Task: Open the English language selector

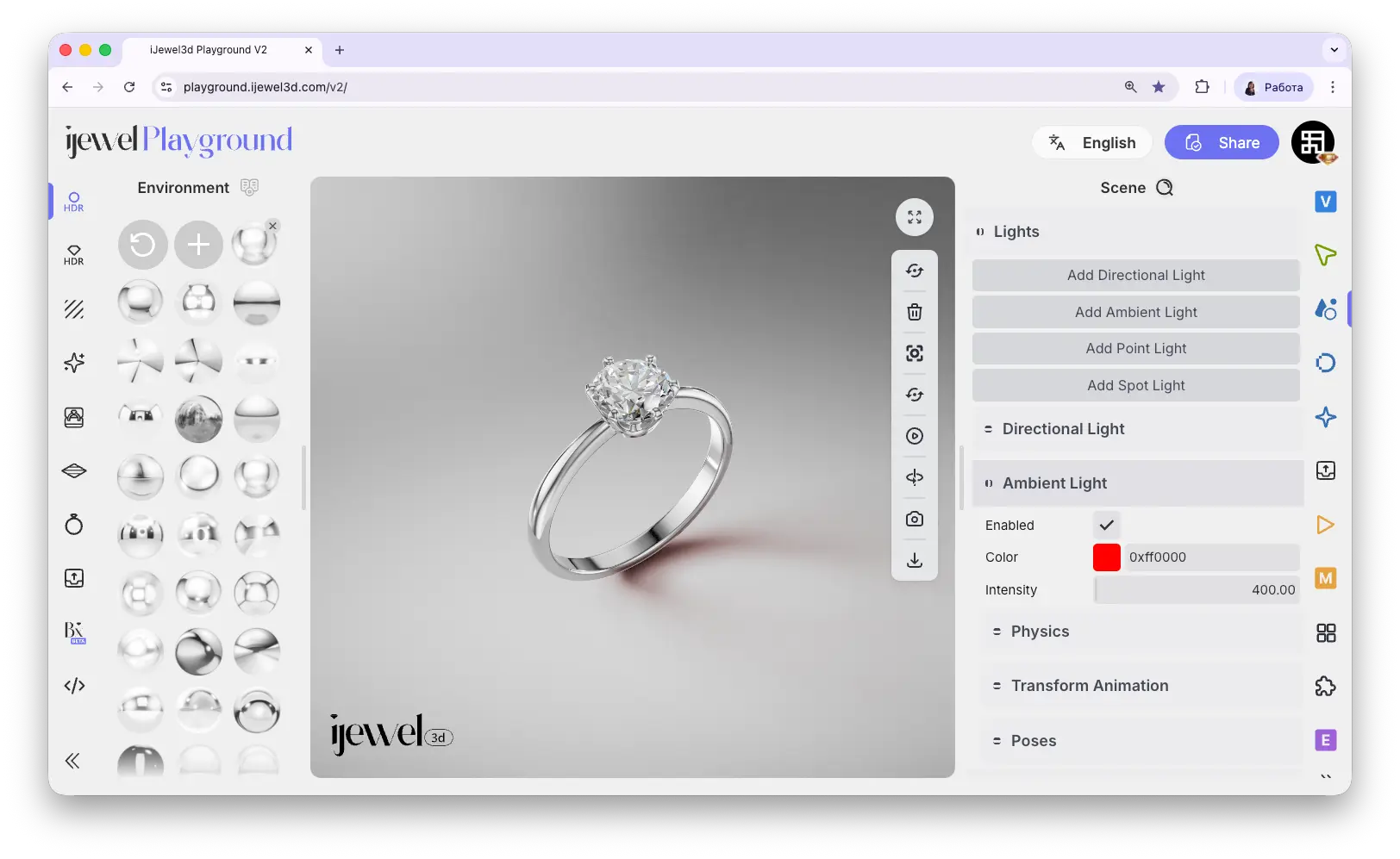Action: [1092, 143]
